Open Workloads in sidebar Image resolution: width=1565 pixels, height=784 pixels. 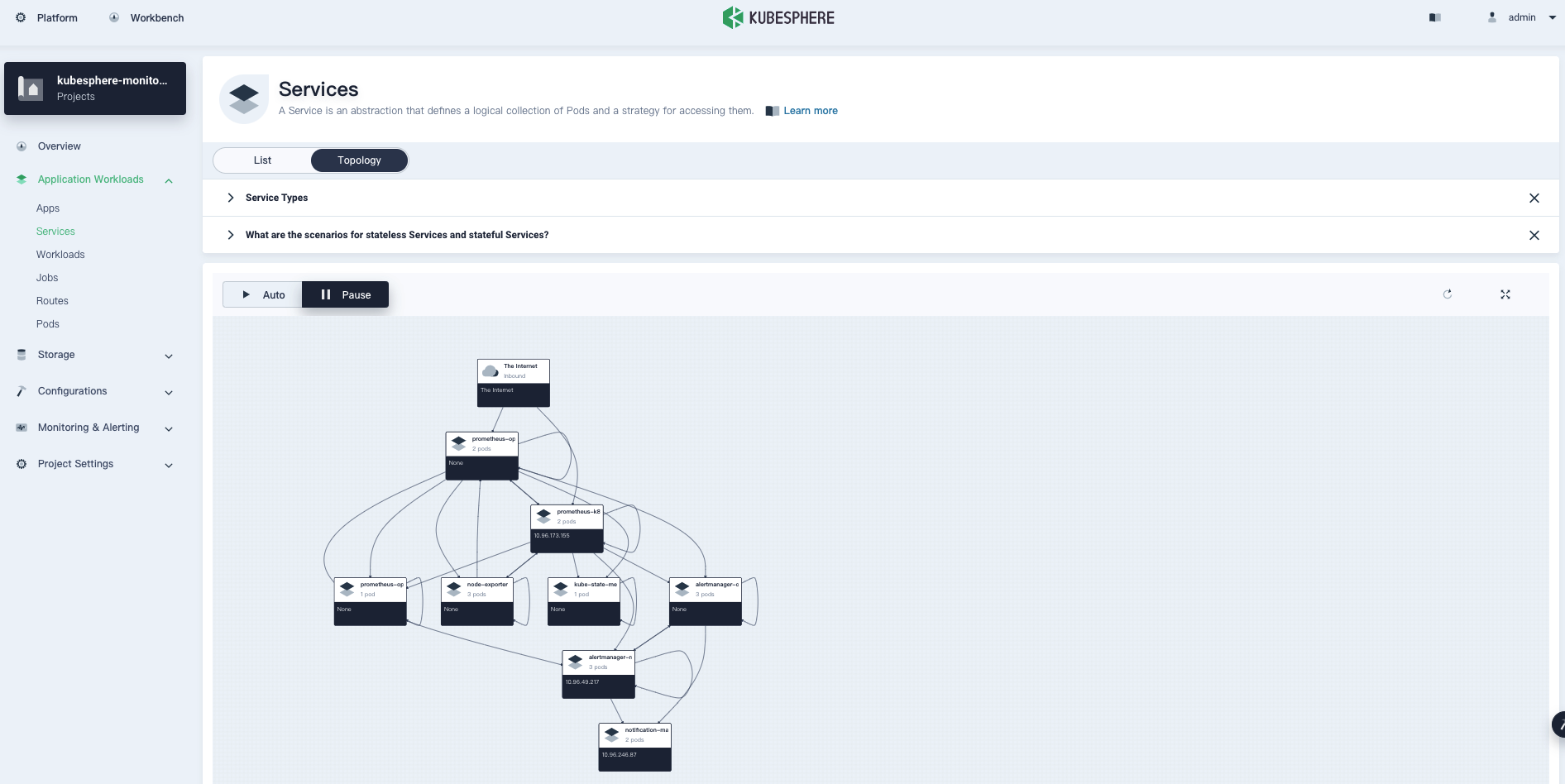(60, 255)
